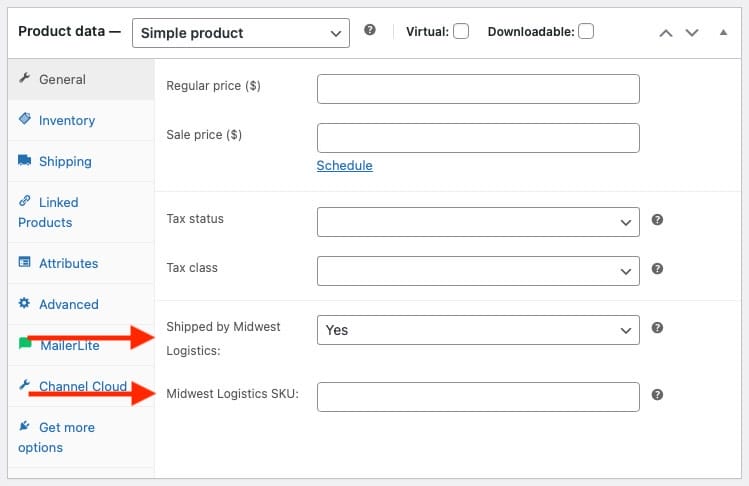Enable the Virtual checkbox
The height and width of the screenshot is (486, 749).
461,32
